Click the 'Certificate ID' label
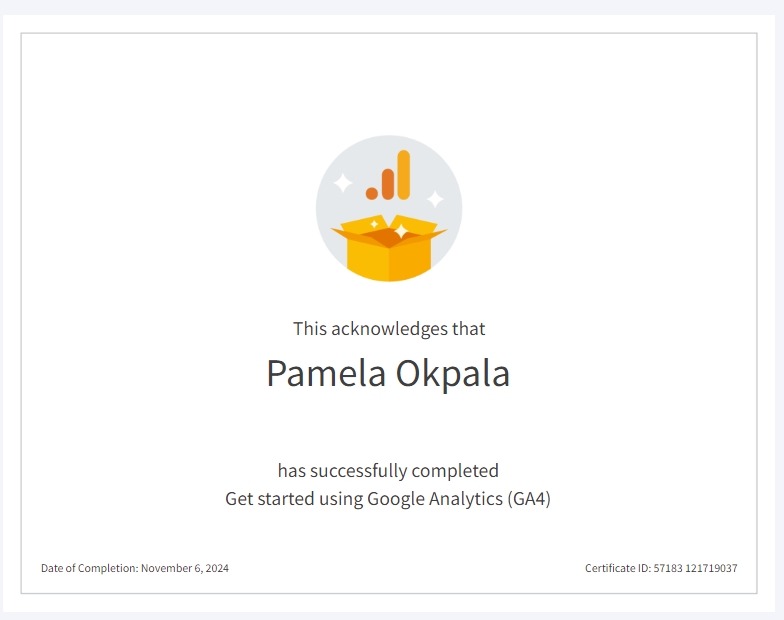Image resolution: width=784 pixels, height=620 pixels. click(x=618, y=568)
